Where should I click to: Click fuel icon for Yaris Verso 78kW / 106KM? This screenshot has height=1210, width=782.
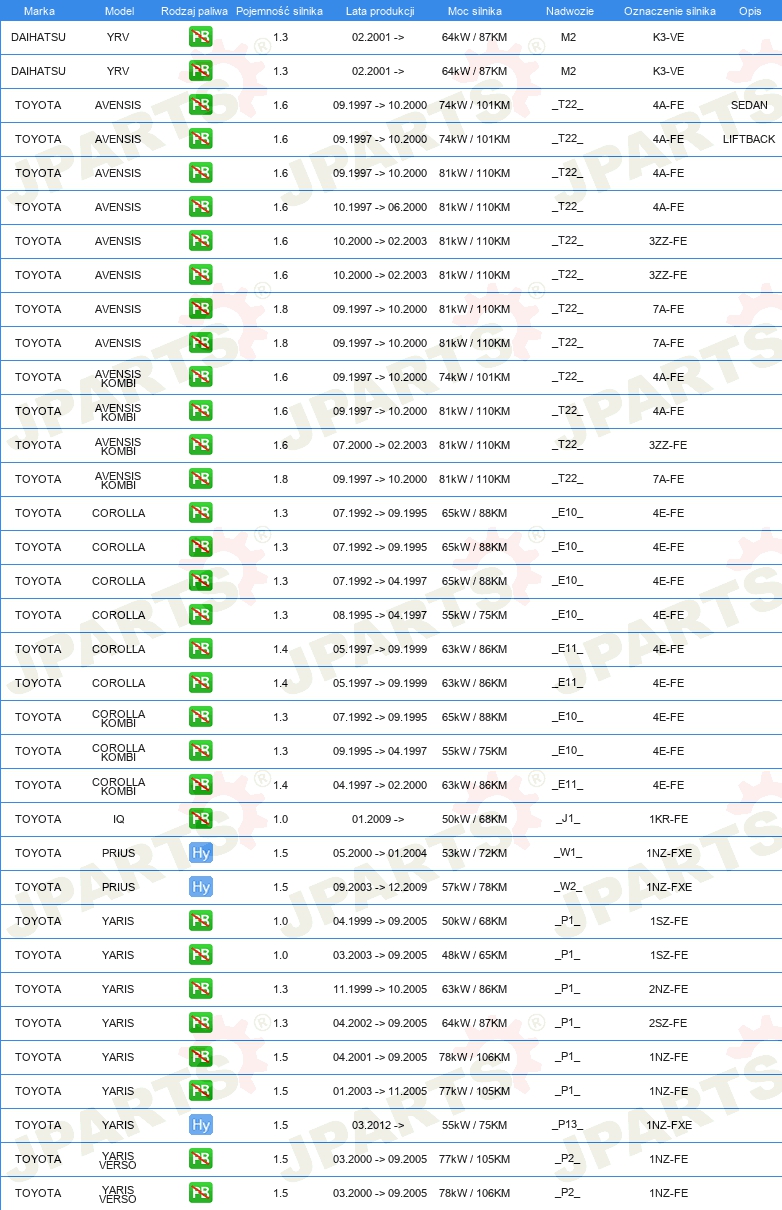click(x=201, y=1193)
